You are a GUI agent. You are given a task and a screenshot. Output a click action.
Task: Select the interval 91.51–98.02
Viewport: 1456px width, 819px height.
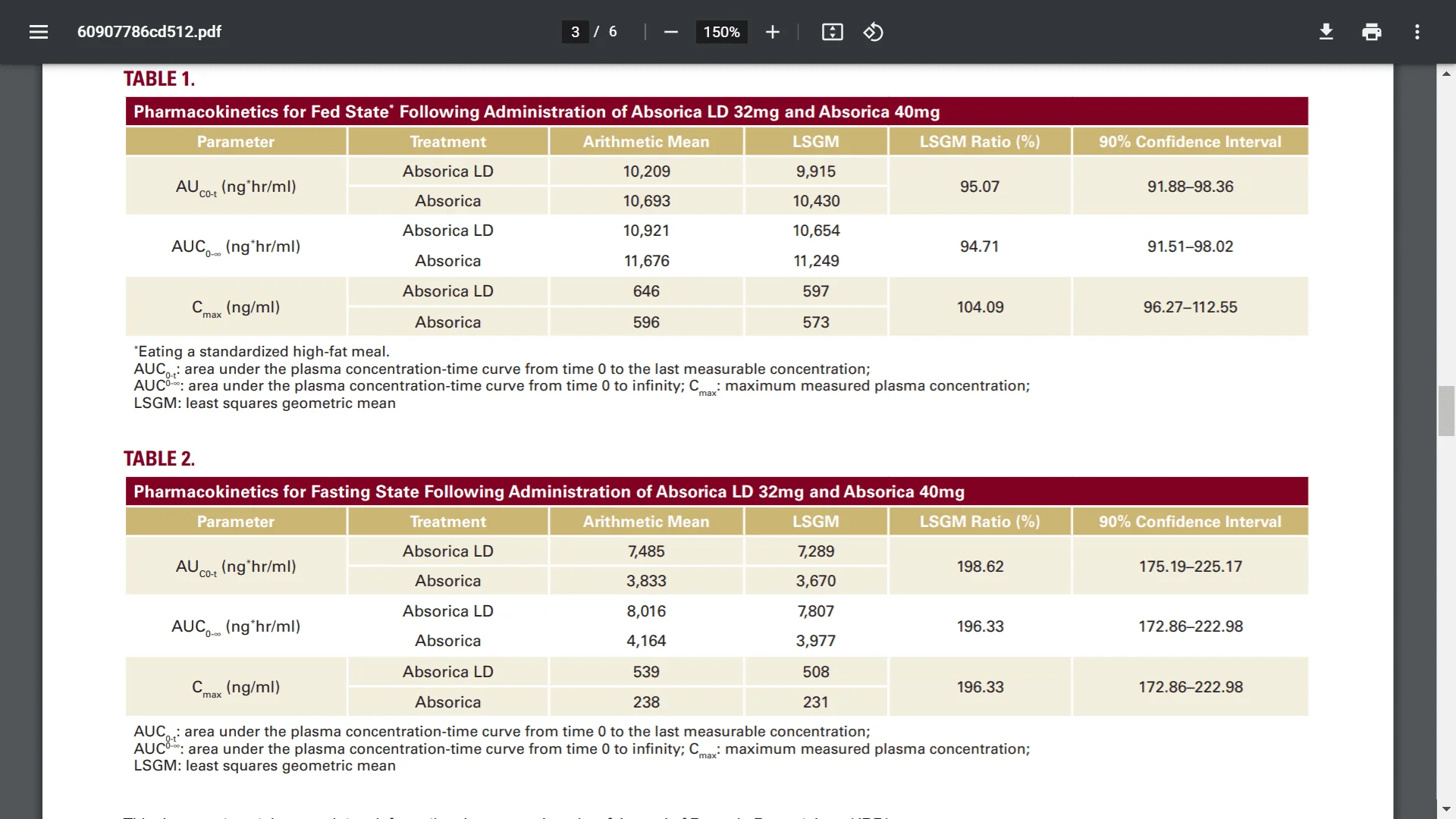(1191, 246)
